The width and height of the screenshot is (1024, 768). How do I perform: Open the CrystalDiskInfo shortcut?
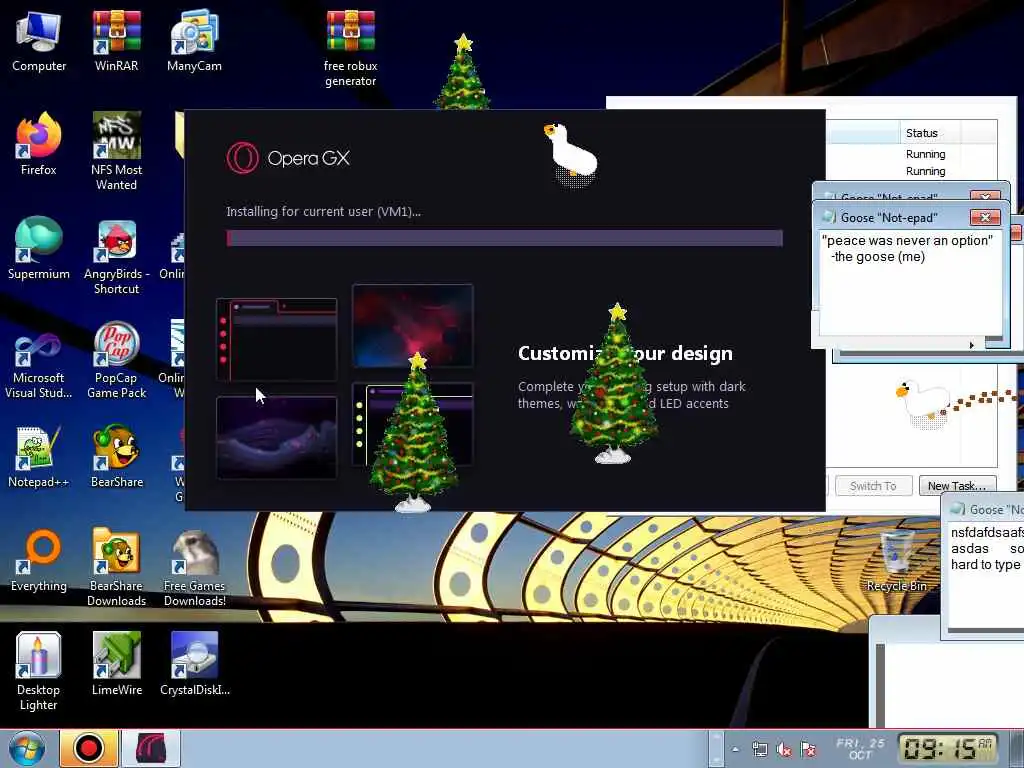[x=194, y=664]
